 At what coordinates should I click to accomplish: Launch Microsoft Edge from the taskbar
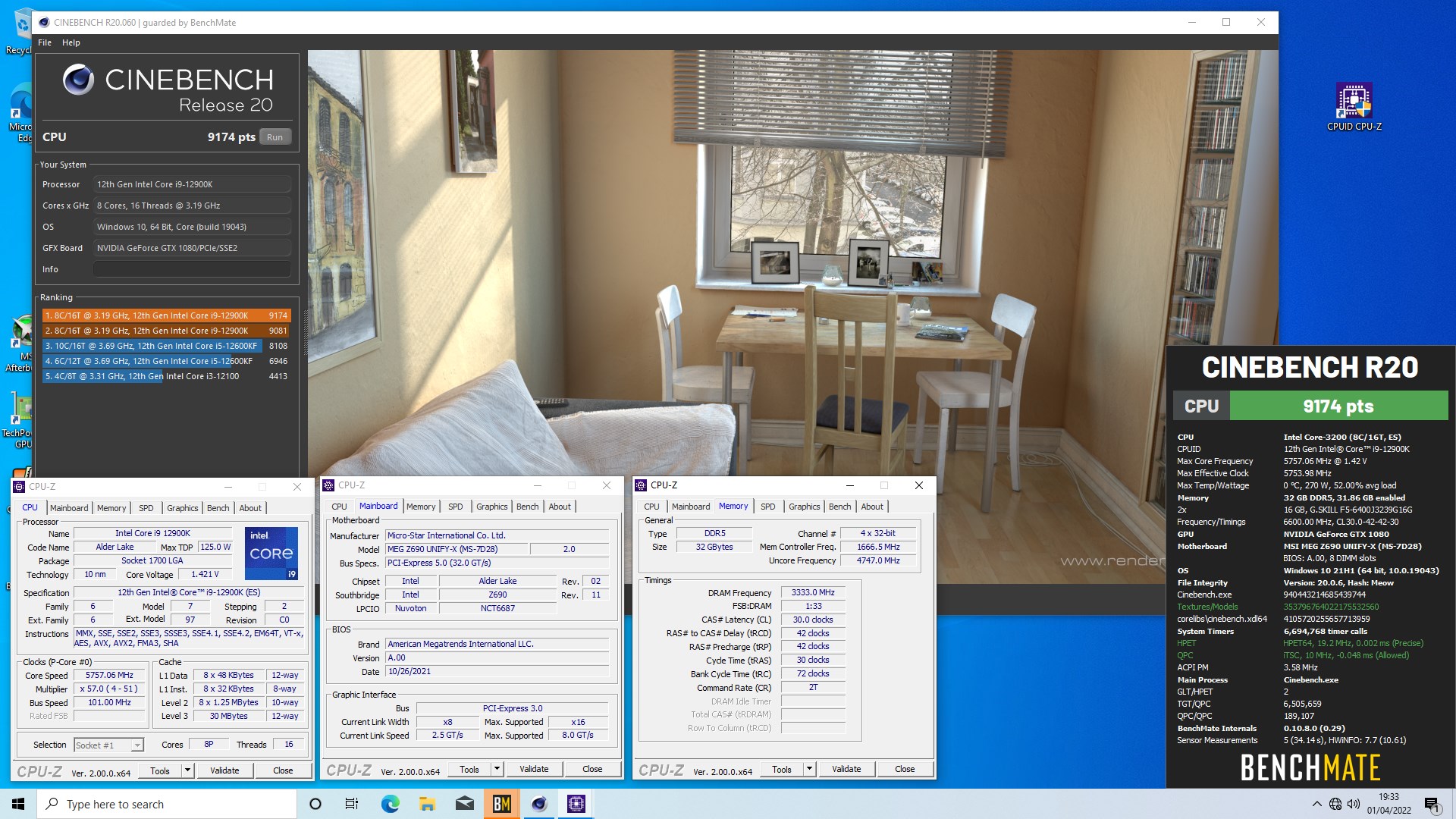390,804
